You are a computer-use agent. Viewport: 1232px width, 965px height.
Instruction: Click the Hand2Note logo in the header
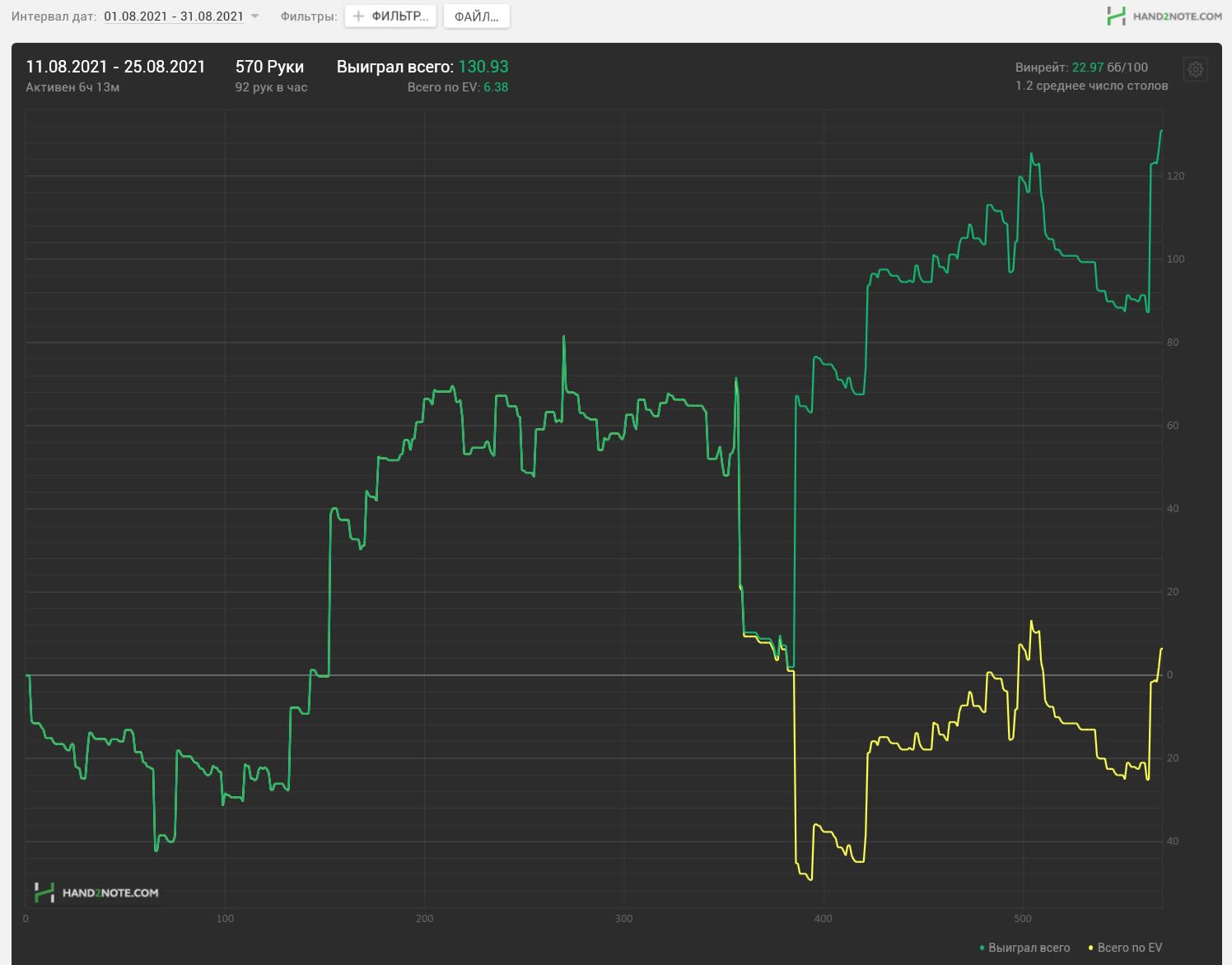click(x=1116, y=16)
